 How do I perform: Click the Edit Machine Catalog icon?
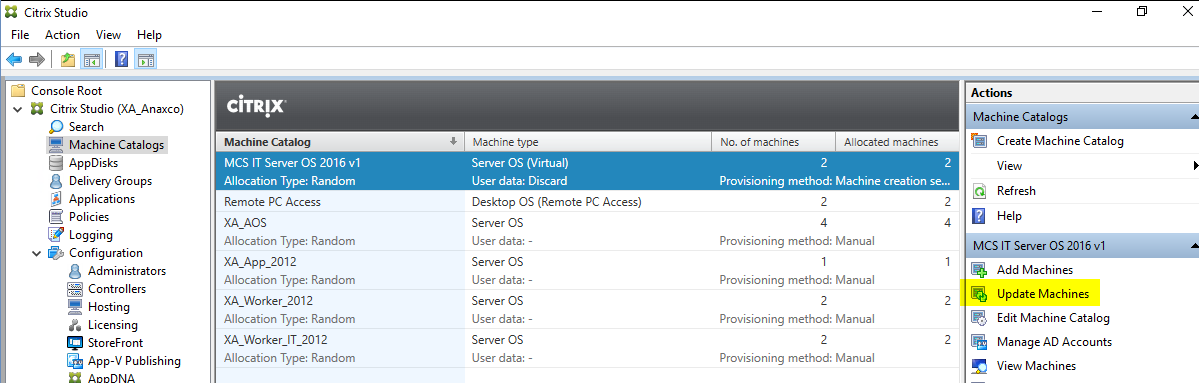tap(979, 318)
